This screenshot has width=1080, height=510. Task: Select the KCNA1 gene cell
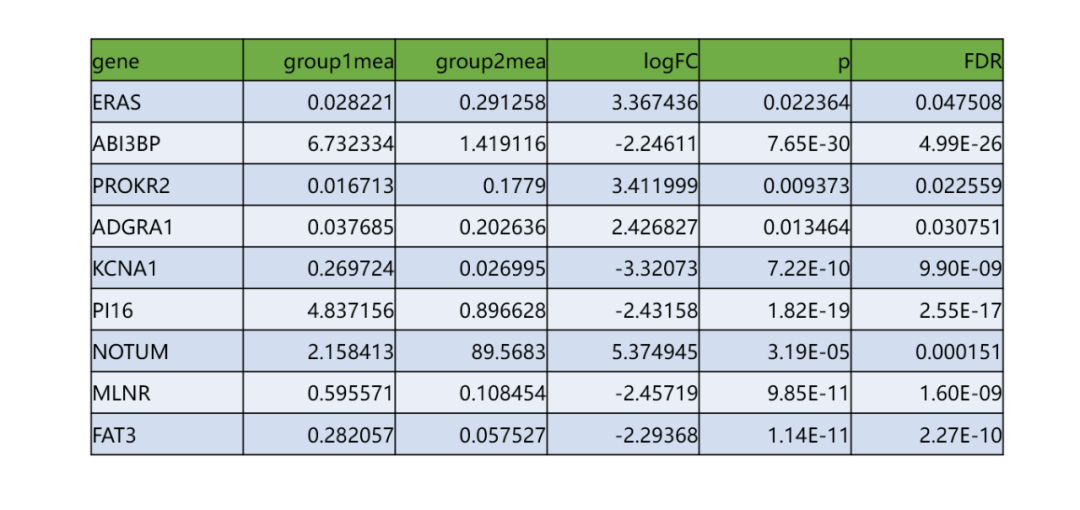[x=167, y=268]
